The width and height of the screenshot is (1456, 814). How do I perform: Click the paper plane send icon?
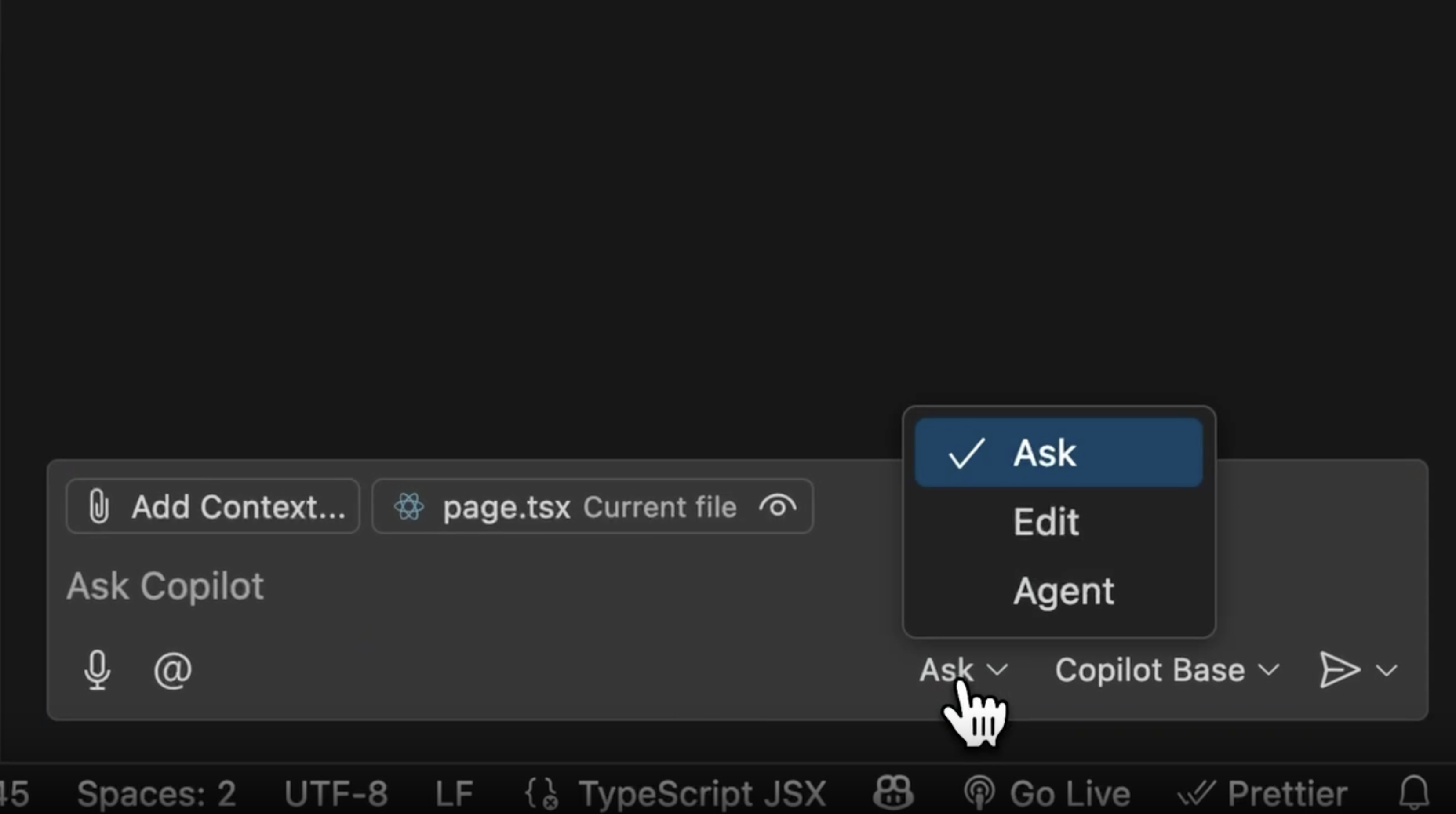[1339, 670]
